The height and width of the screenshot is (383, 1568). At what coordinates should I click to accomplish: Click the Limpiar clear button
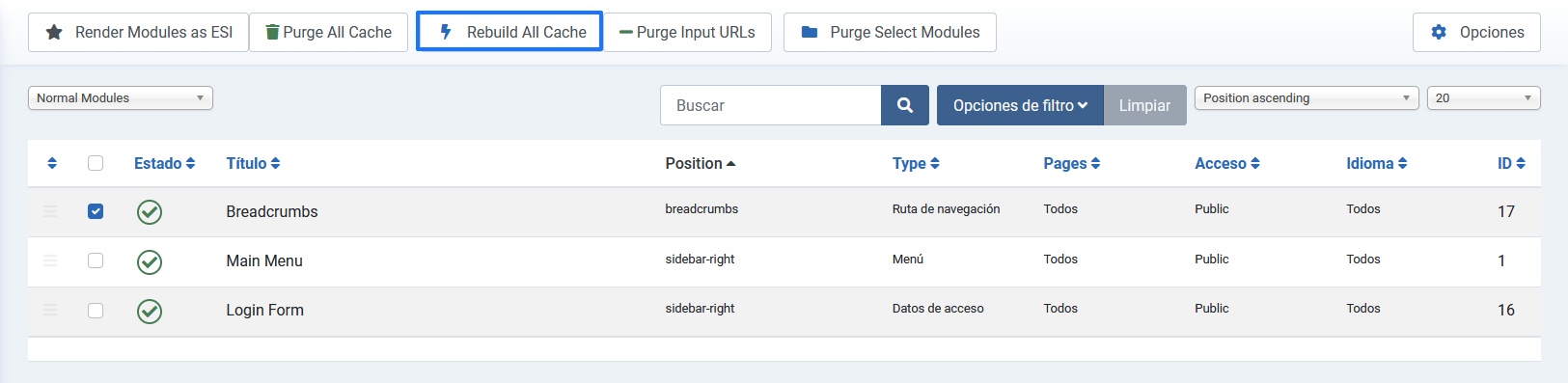[1145, 105]
